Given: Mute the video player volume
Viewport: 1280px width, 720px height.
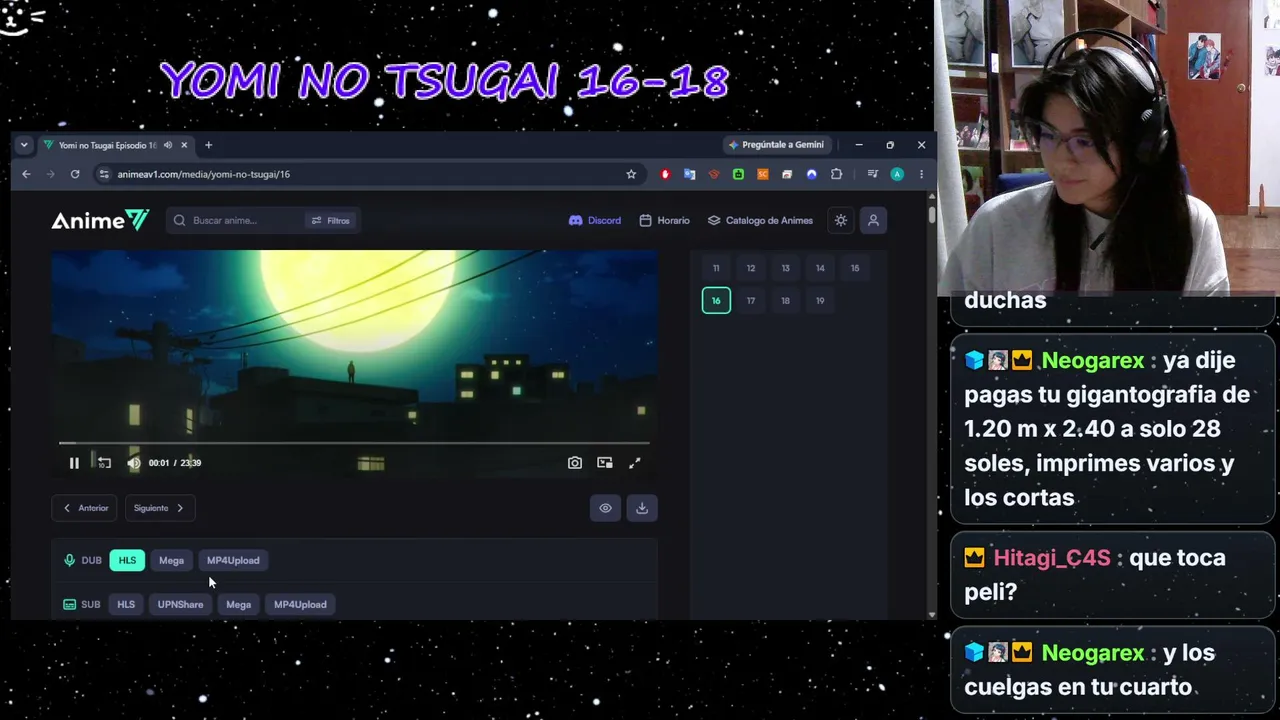Looking at the screenshot, I should click(x=134, y=463).
